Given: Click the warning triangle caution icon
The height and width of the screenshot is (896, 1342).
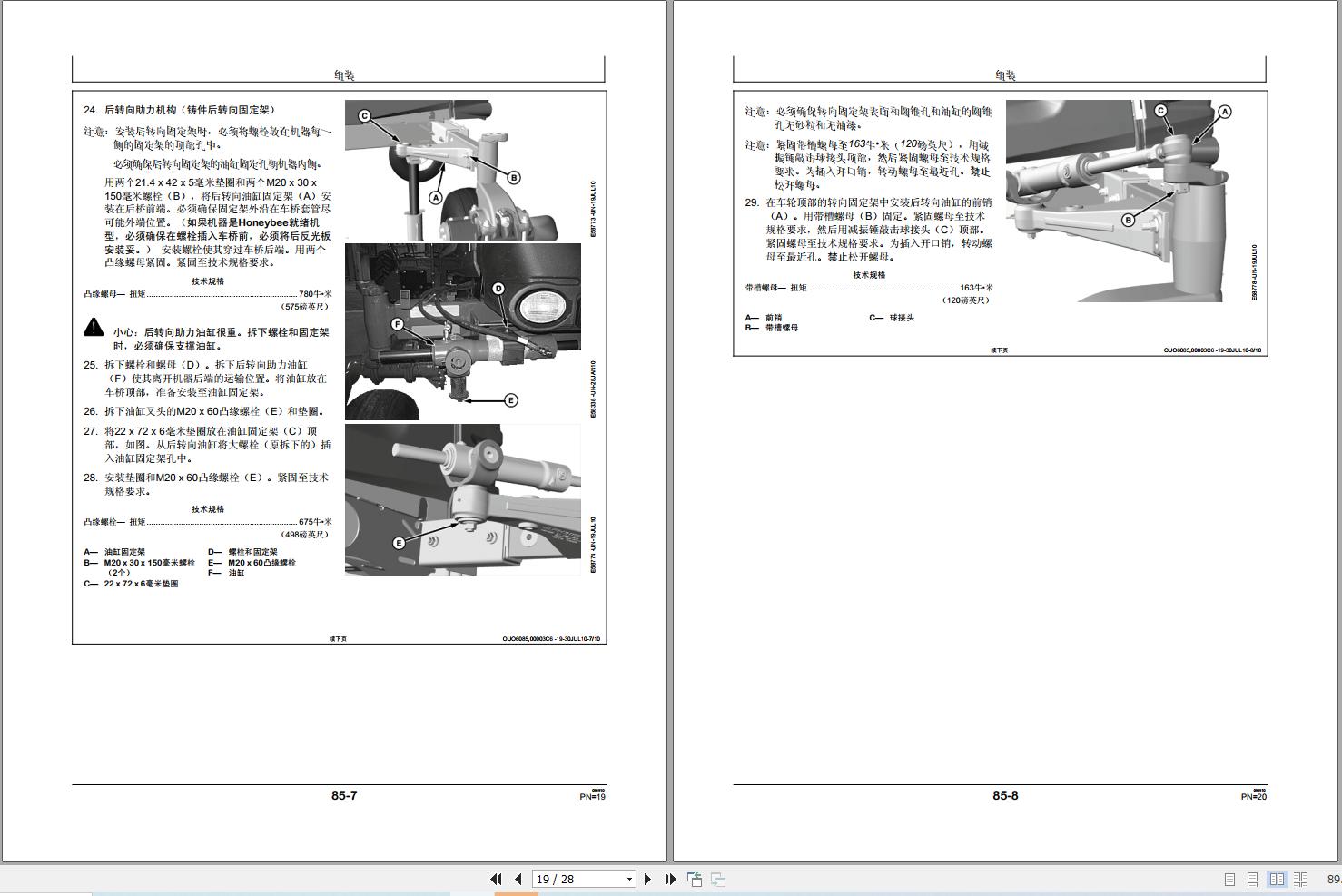Looking at the screenshot, I should [94, 327].
